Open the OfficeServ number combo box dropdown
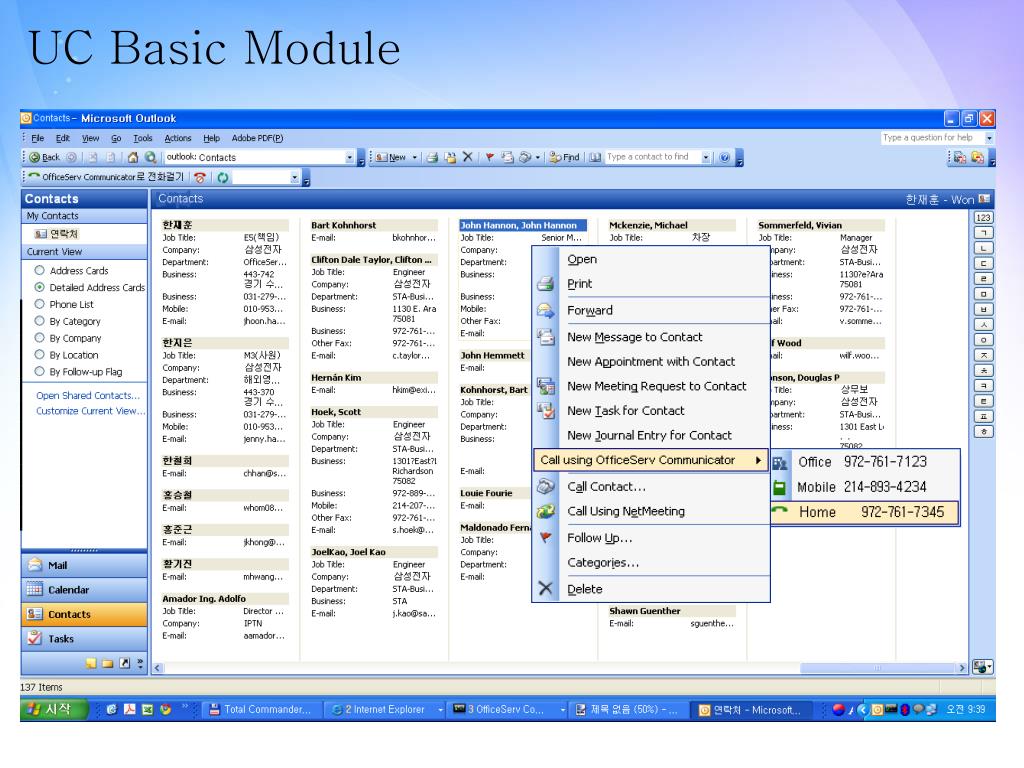Viewport: 1024px width, 768px height. point(295,178)
